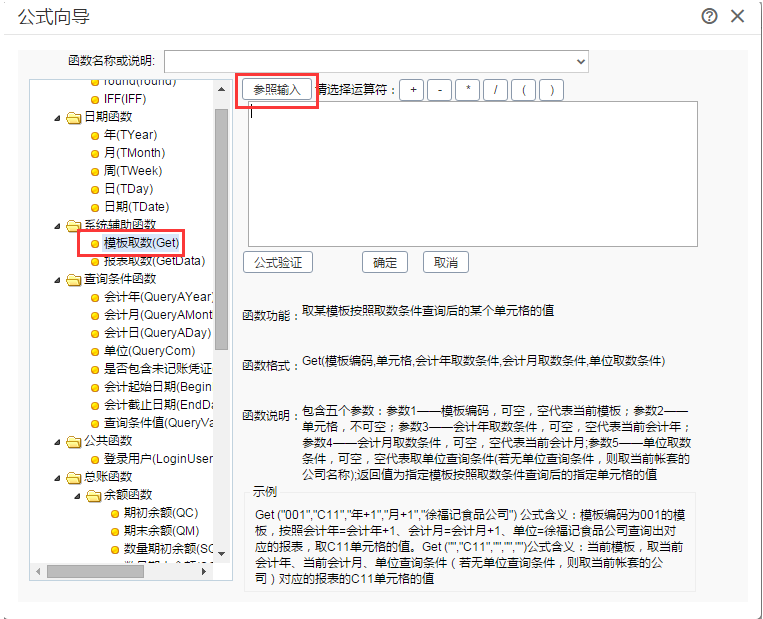Select 周(TWeek) function
The image size is (763, 619).
click(x=133, y=171)
